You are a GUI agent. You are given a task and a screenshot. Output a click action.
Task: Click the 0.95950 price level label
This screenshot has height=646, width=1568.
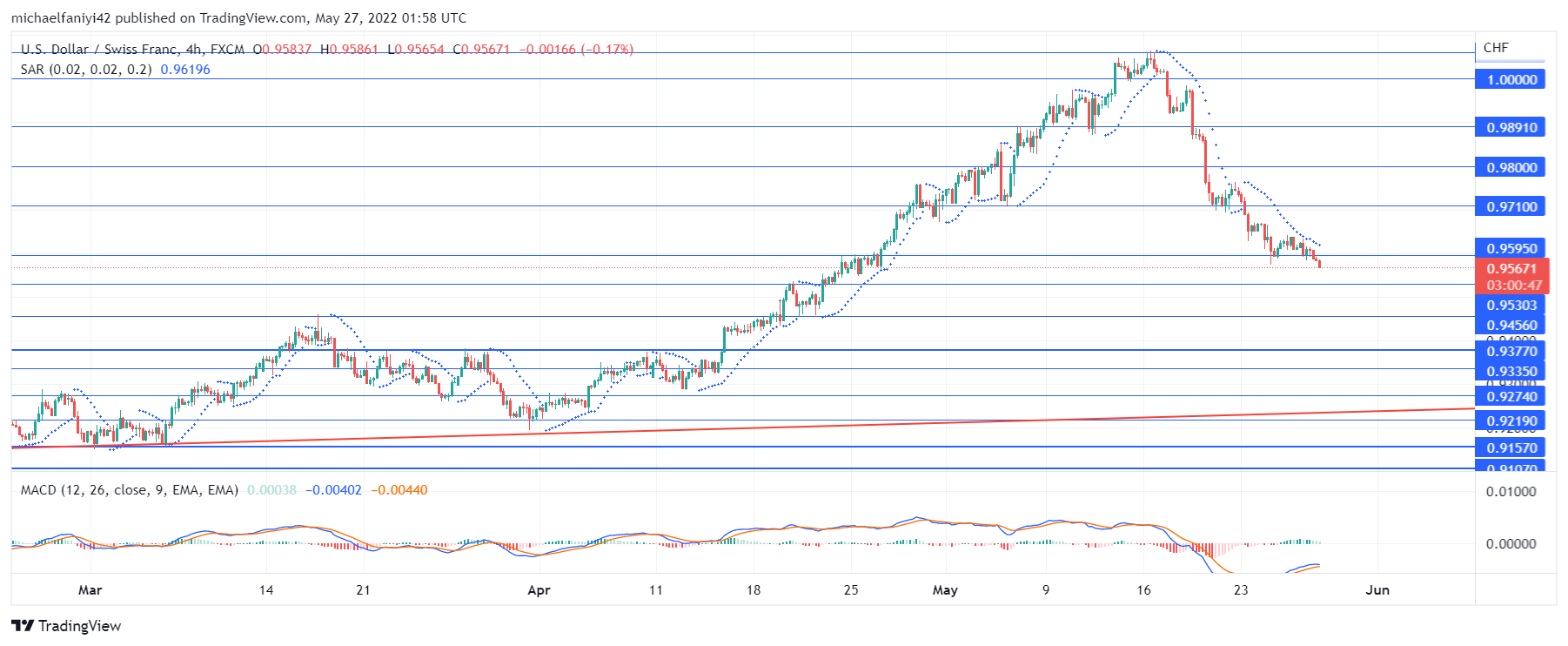point(1511,249)
